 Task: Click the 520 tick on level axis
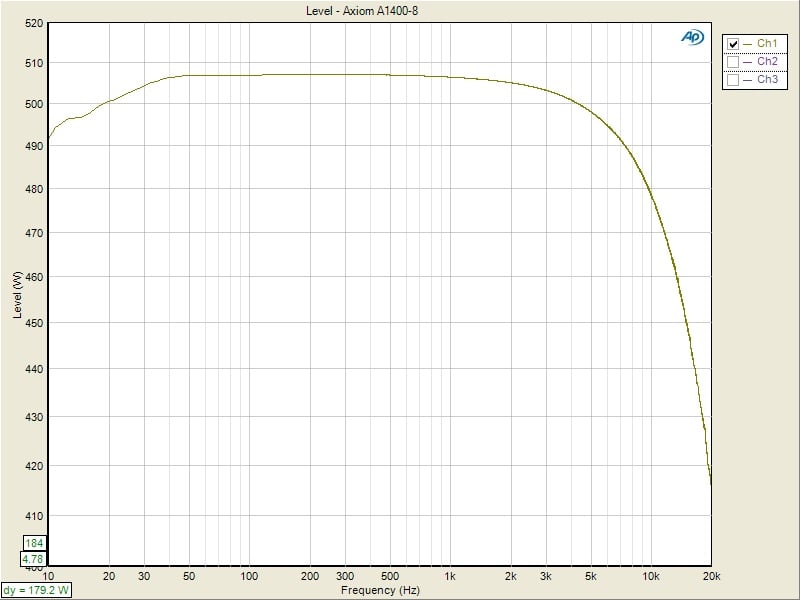click(34, 23)
